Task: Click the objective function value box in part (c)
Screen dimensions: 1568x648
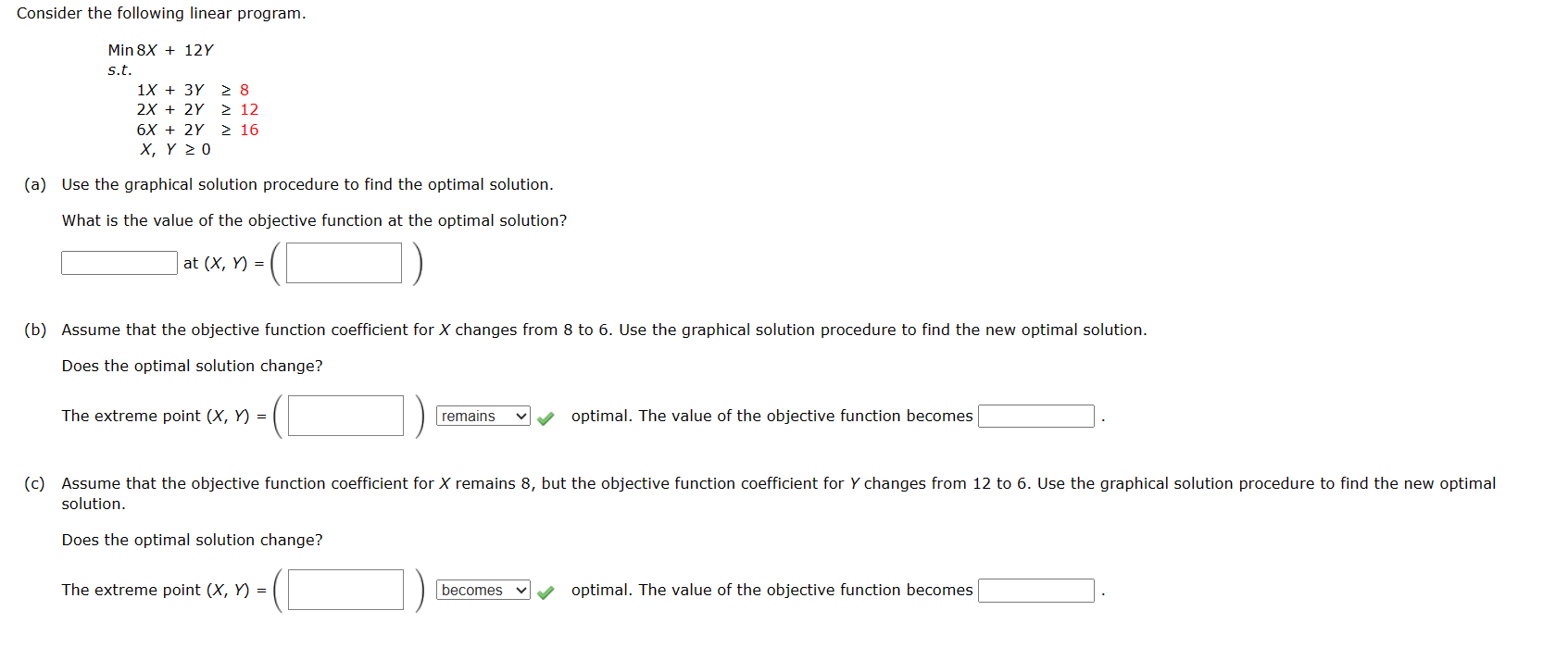Action: 1035,590
